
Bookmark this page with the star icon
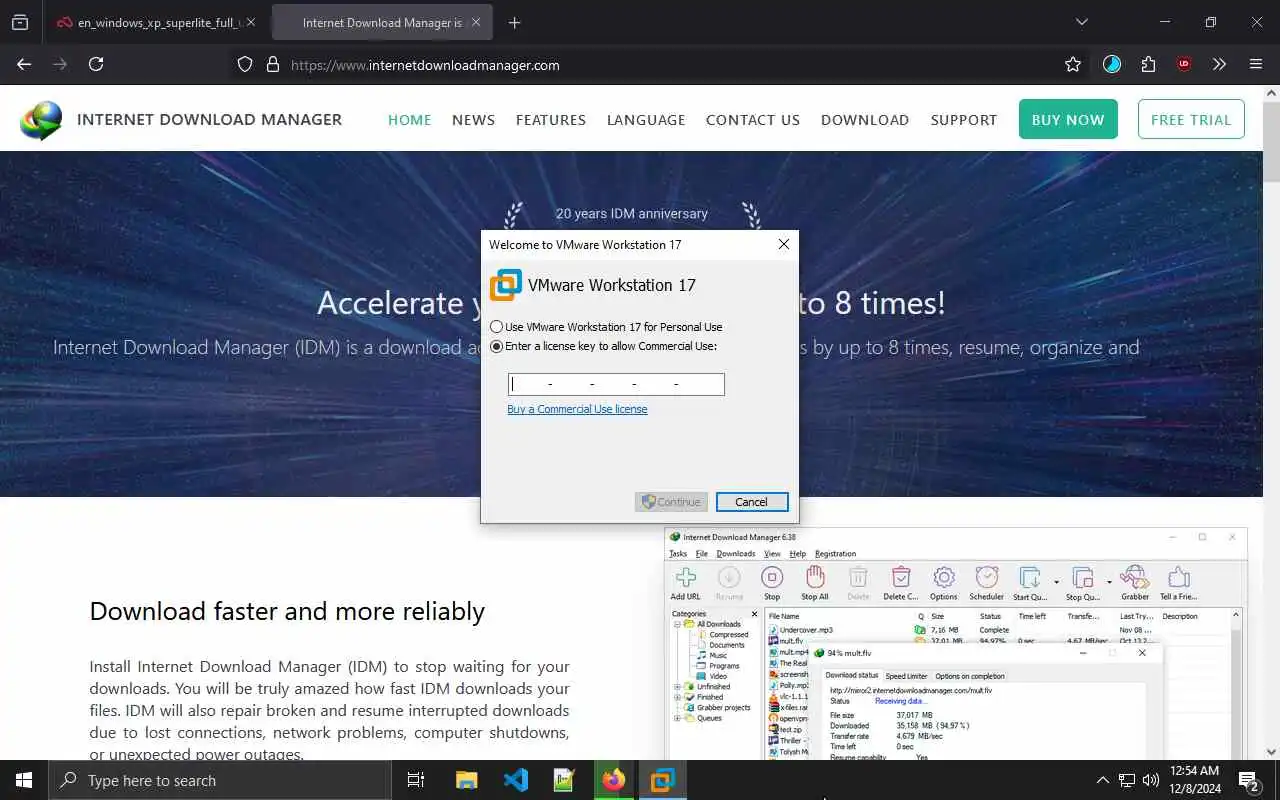(1073, 64)
